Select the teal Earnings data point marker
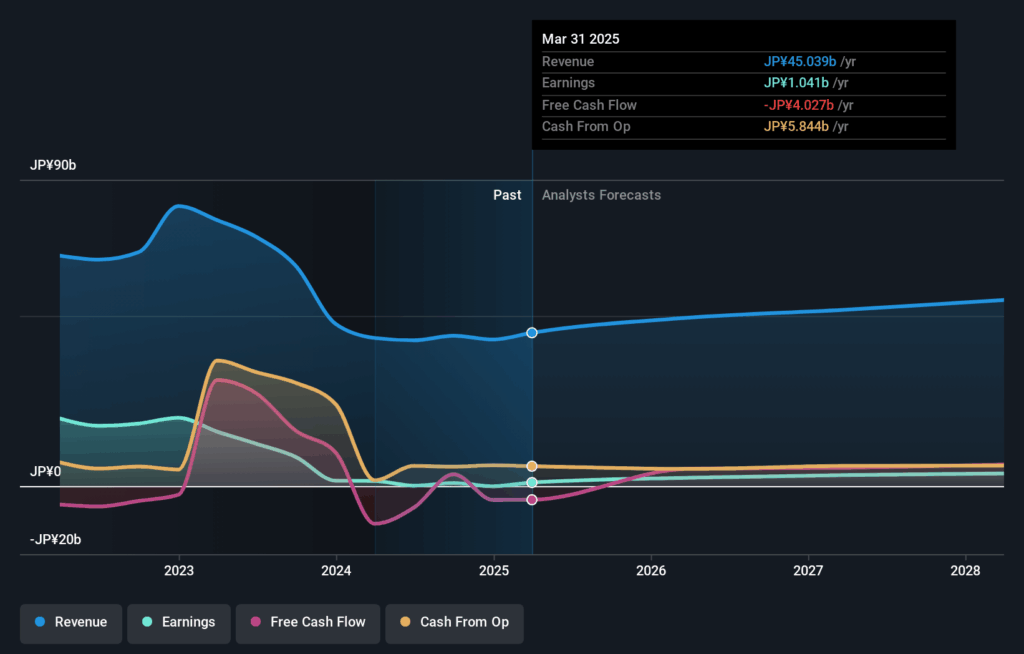The image size is (1024, 654). coord(532,482)
